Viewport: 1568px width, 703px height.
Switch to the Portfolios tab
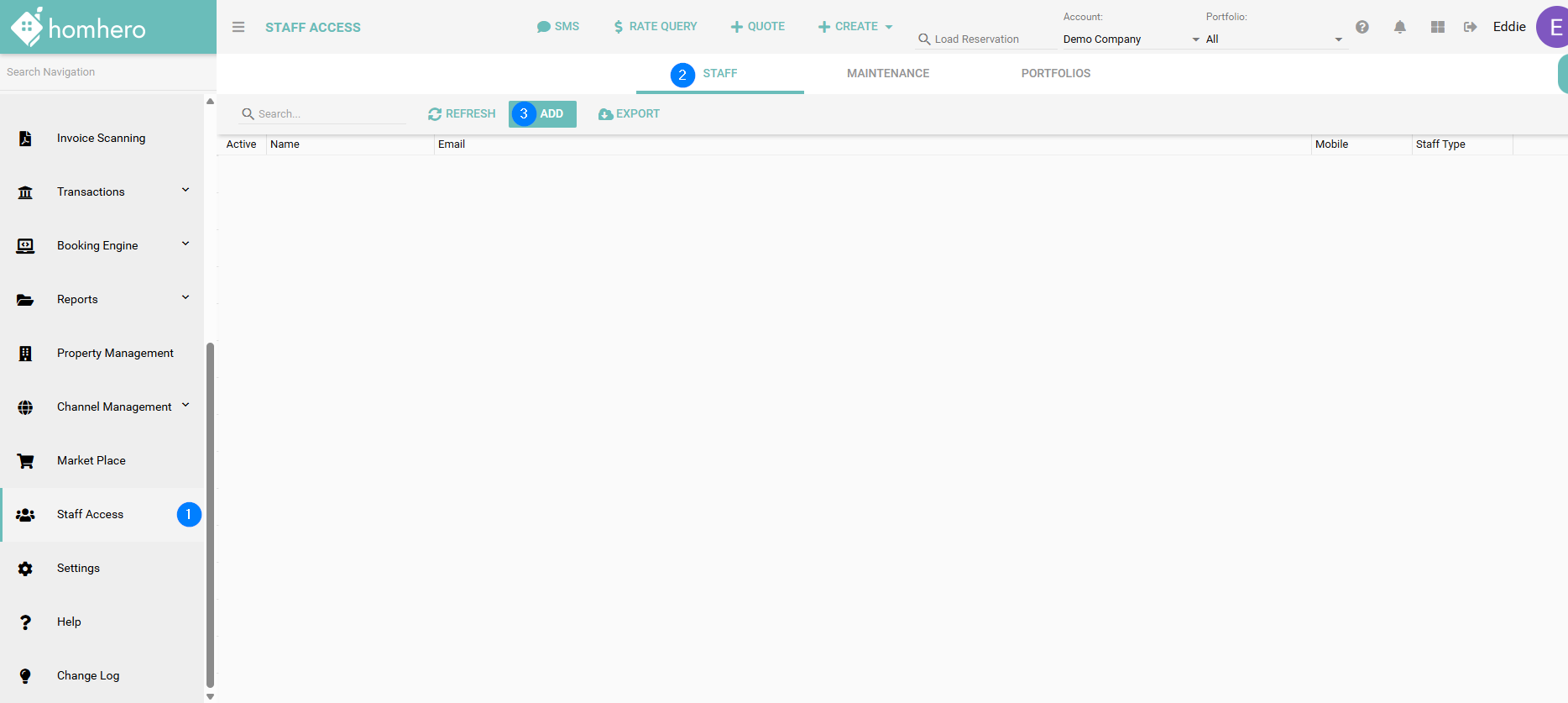point(1055,74)
